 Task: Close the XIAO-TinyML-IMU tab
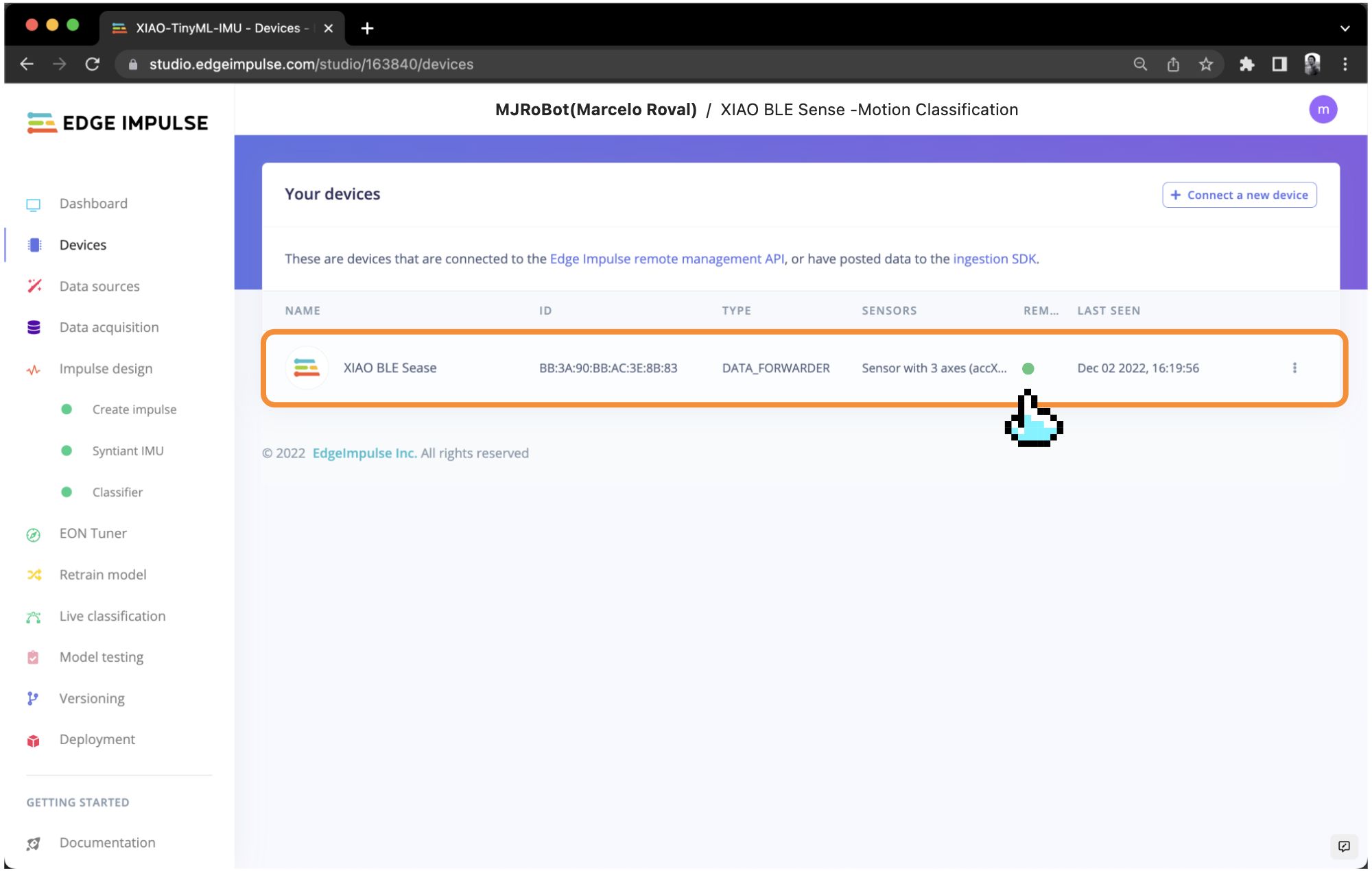coord(328,28)
